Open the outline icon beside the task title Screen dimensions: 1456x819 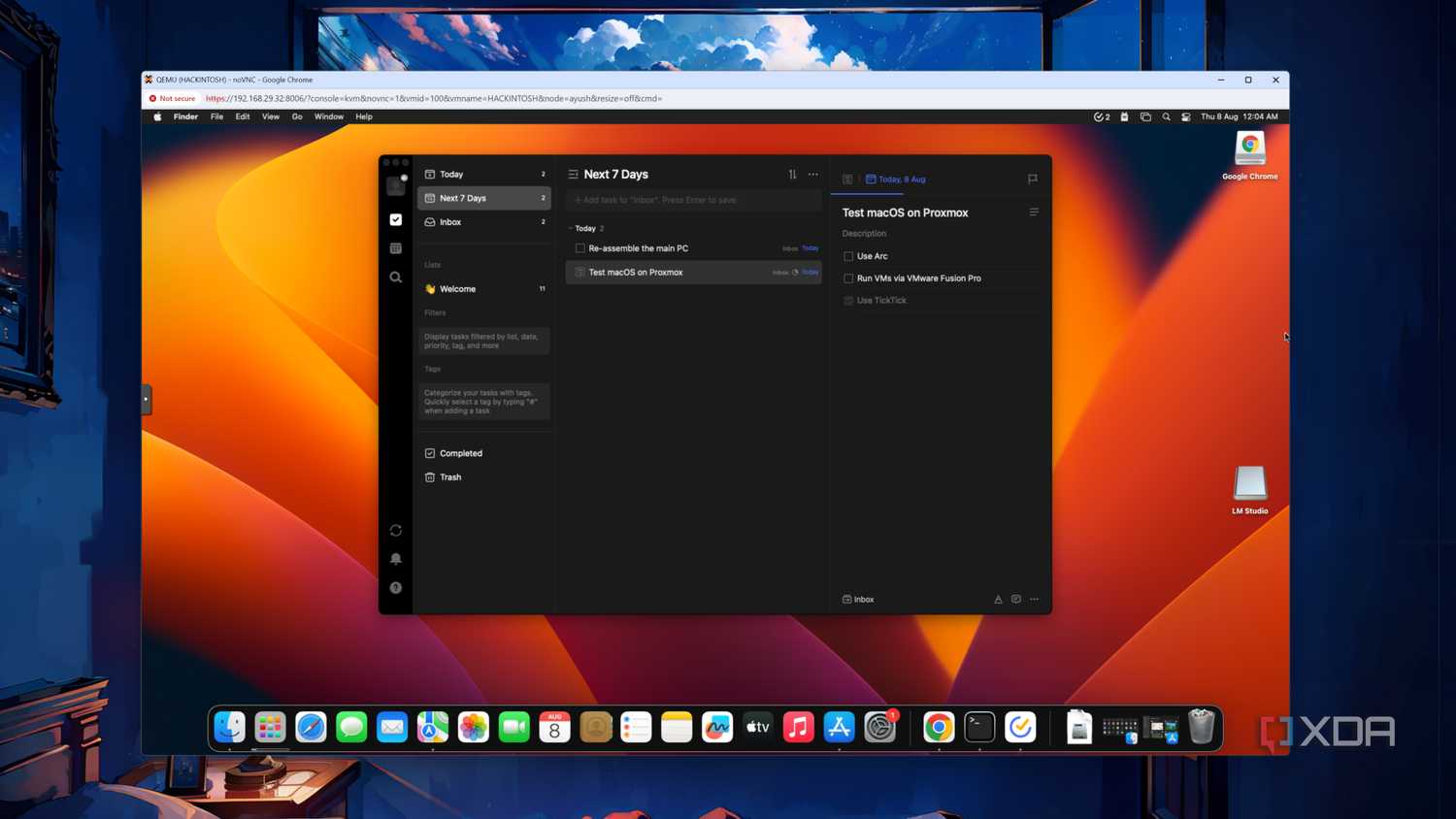[1034, 213]
